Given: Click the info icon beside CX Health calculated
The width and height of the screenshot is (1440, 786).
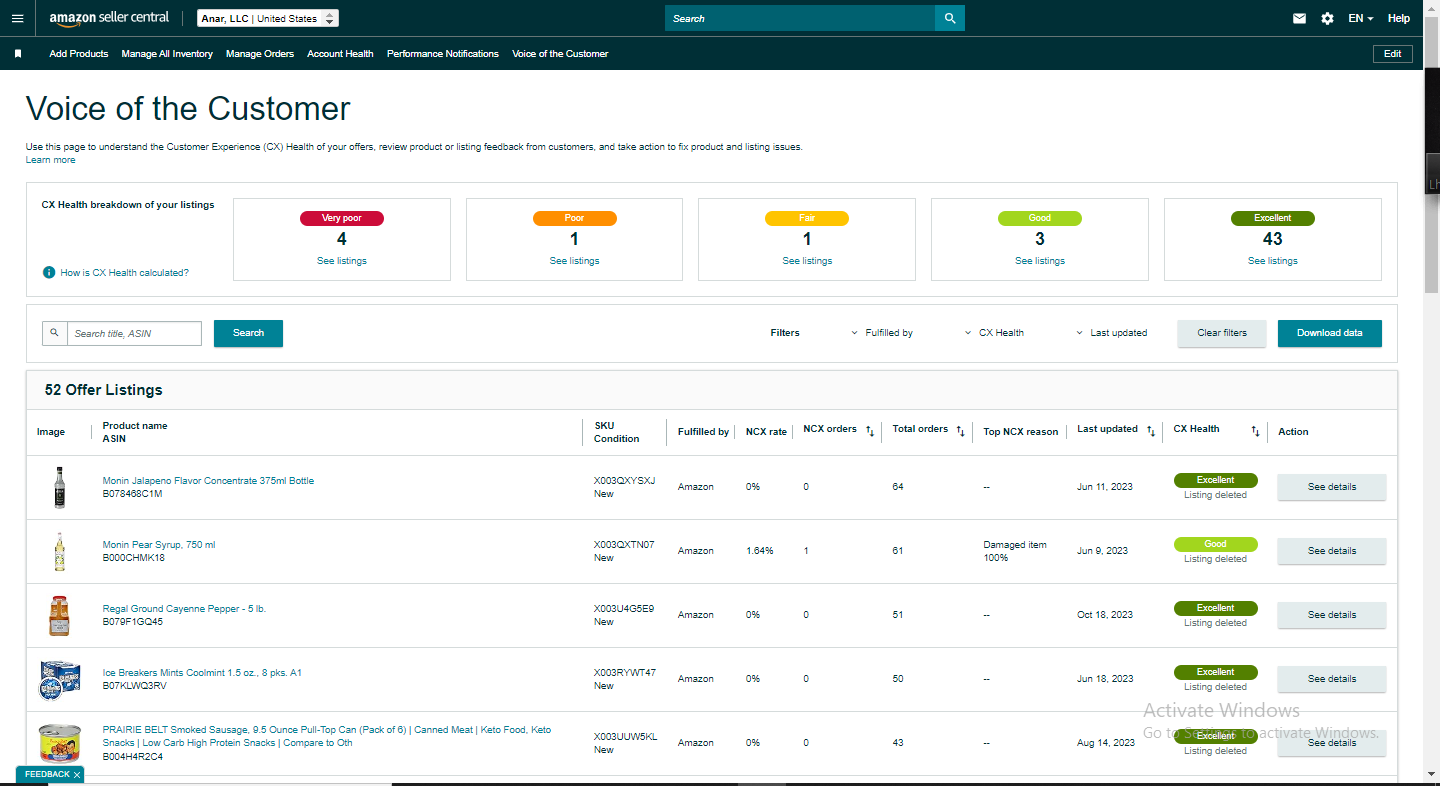Looking at the screenshot, I should (x=49, y=272).
